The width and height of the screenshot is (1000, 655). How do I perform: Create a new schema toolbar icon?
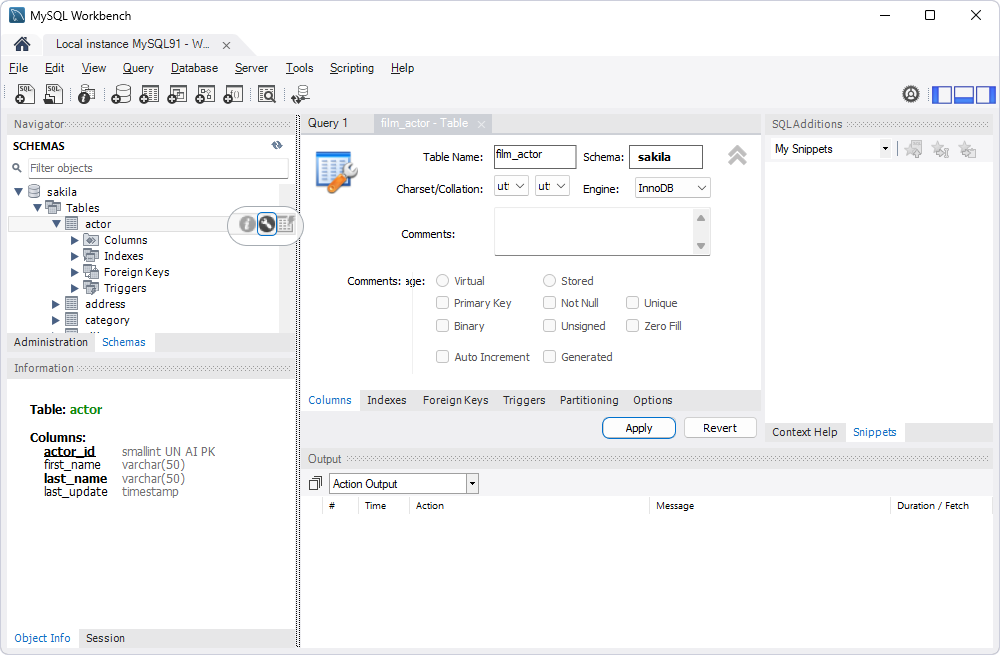[121, 94]
